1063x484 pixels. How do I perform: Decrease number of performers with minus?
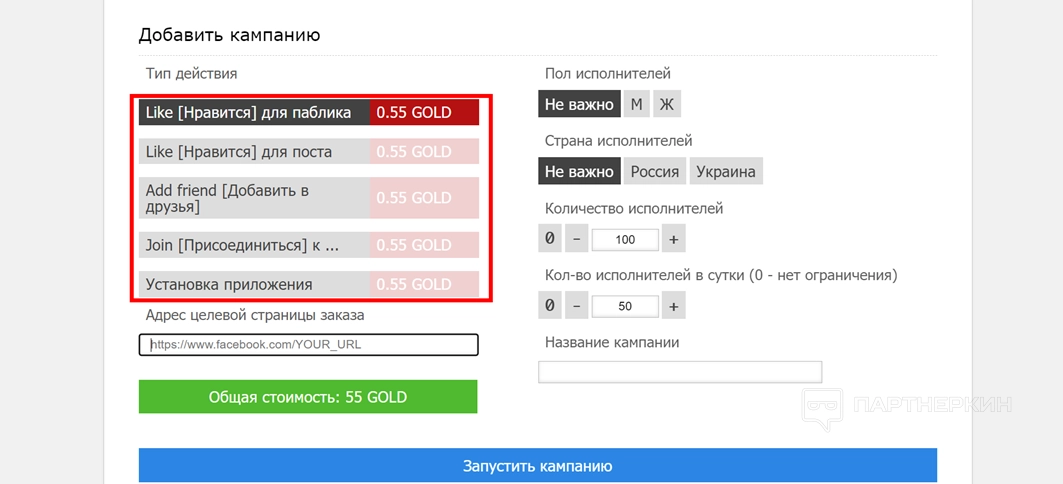coord(577,239)
